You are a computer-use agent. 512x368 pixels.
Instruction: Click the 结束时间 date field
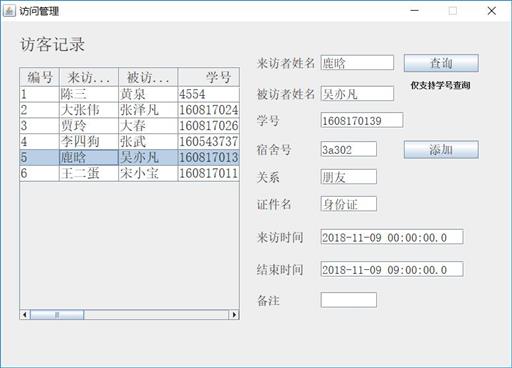coord(392,269)
